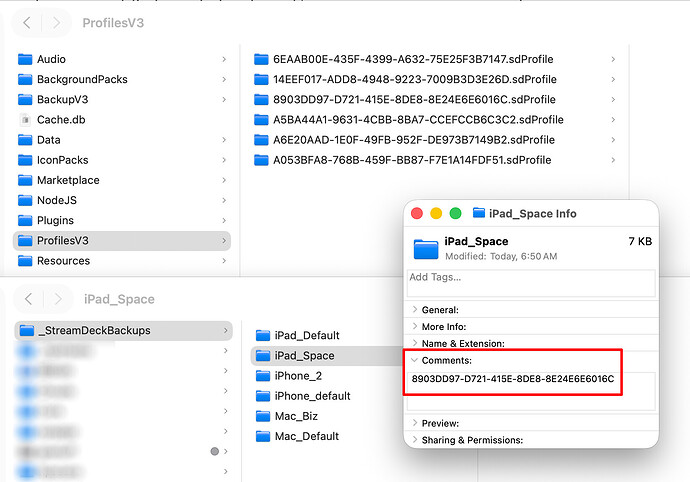Select the ProfilesV3 folder row
This screenshot has width=690, height=482.
pos(122,241)
